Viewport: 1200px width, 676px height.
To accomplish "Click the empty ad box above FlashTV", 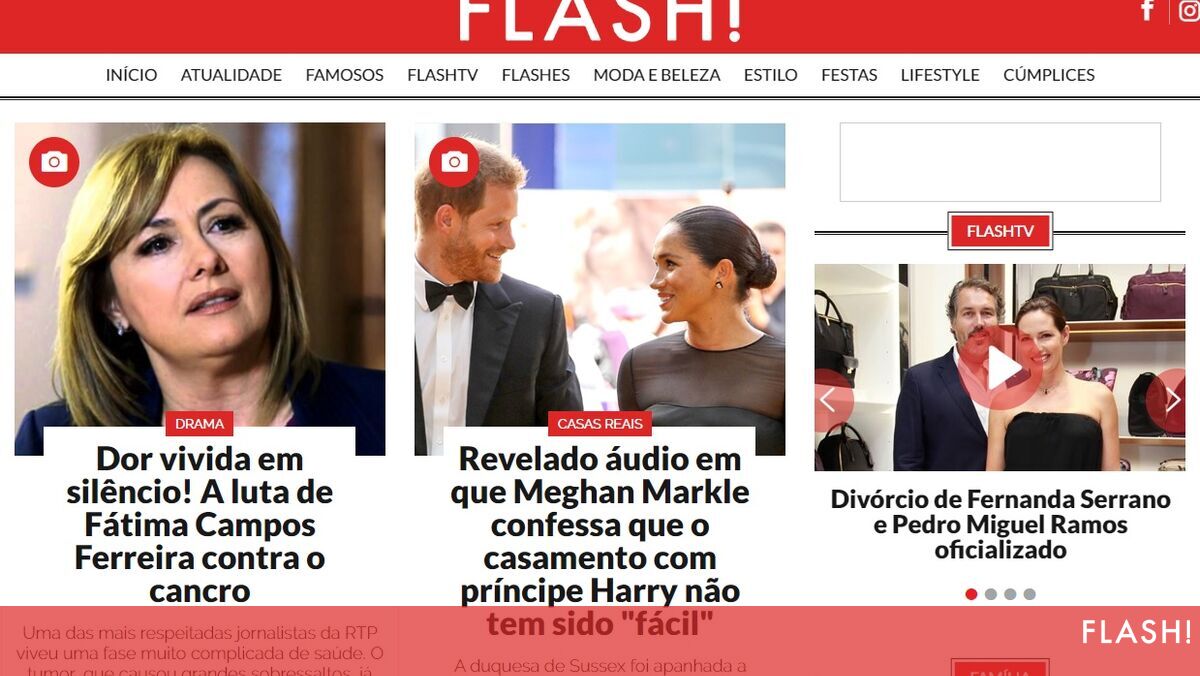I will tap(1000, 162).
